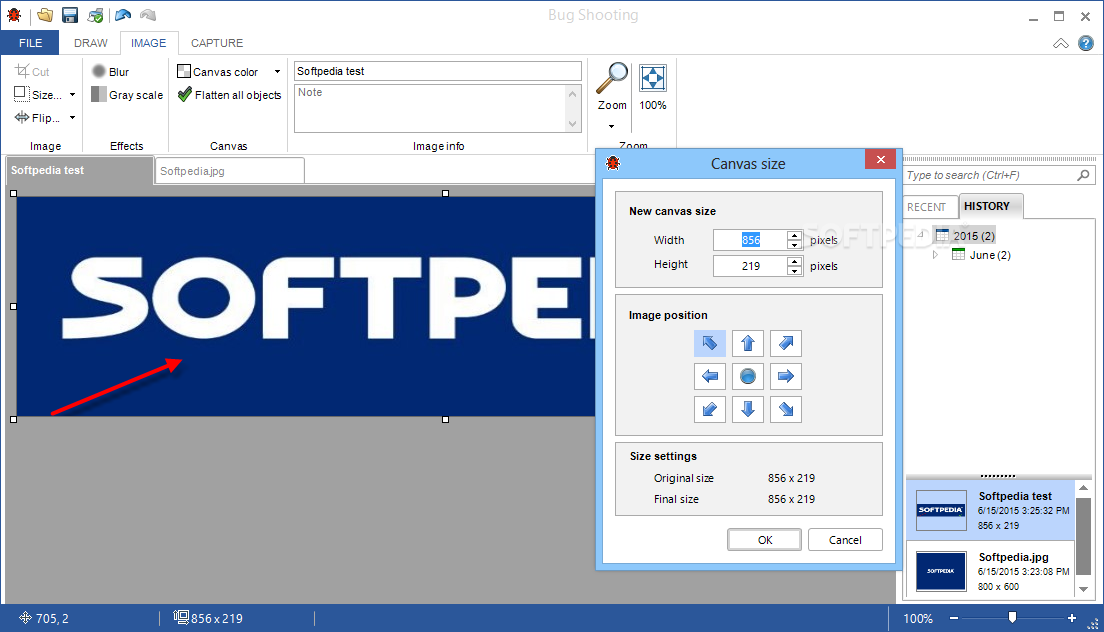1104x632 pixels.
Task: Select the Softpedia test document tab
Action: pos(79,170)
